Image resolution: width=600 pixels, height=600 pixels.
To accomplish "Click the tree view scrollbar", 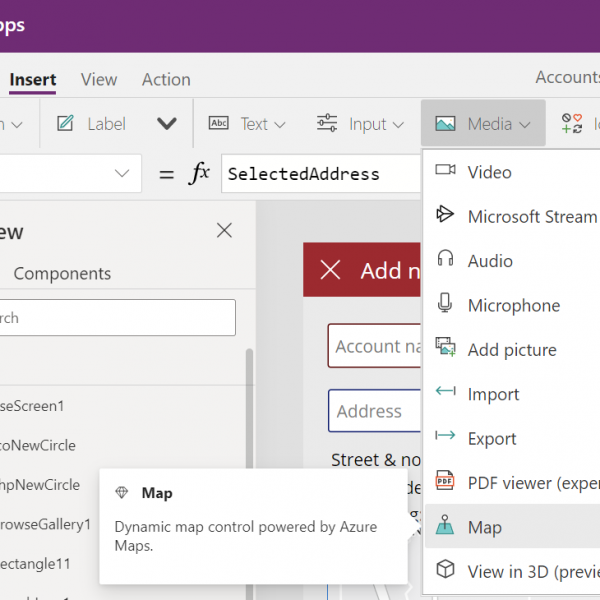I will [x=249, y=409].
